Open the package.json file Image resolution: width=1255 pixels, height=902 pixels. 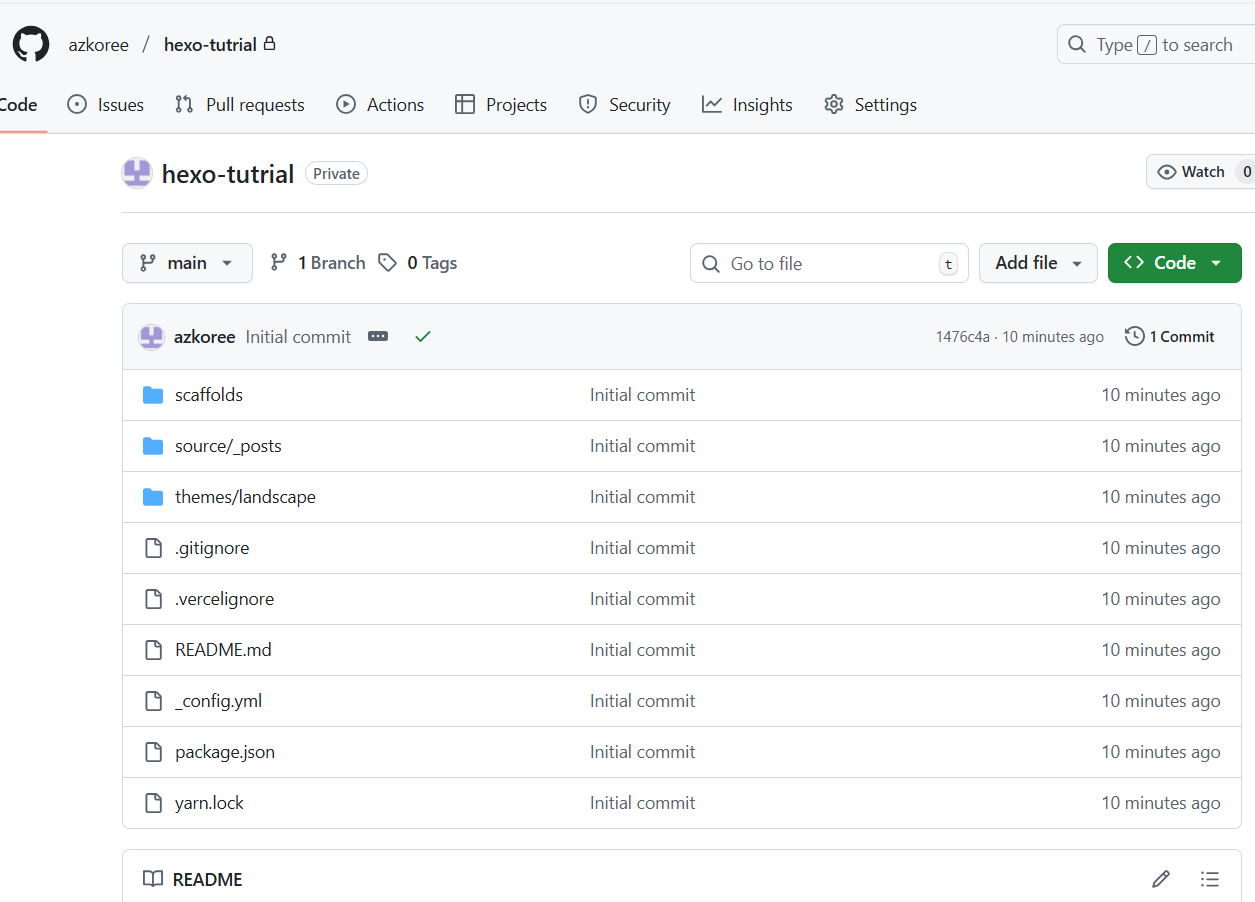[x=224, y=752]
